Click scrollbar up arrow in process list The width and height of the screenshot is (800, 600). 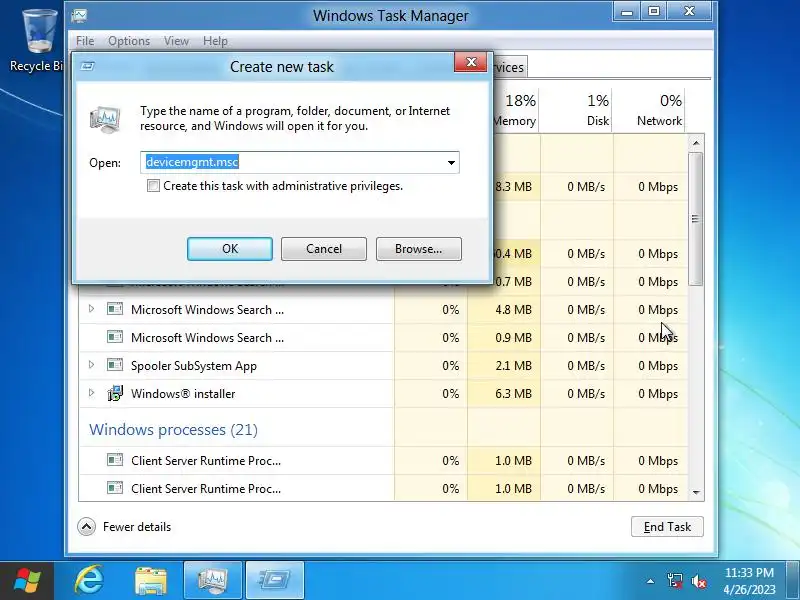pyautogui.click(x=696, y=143)
